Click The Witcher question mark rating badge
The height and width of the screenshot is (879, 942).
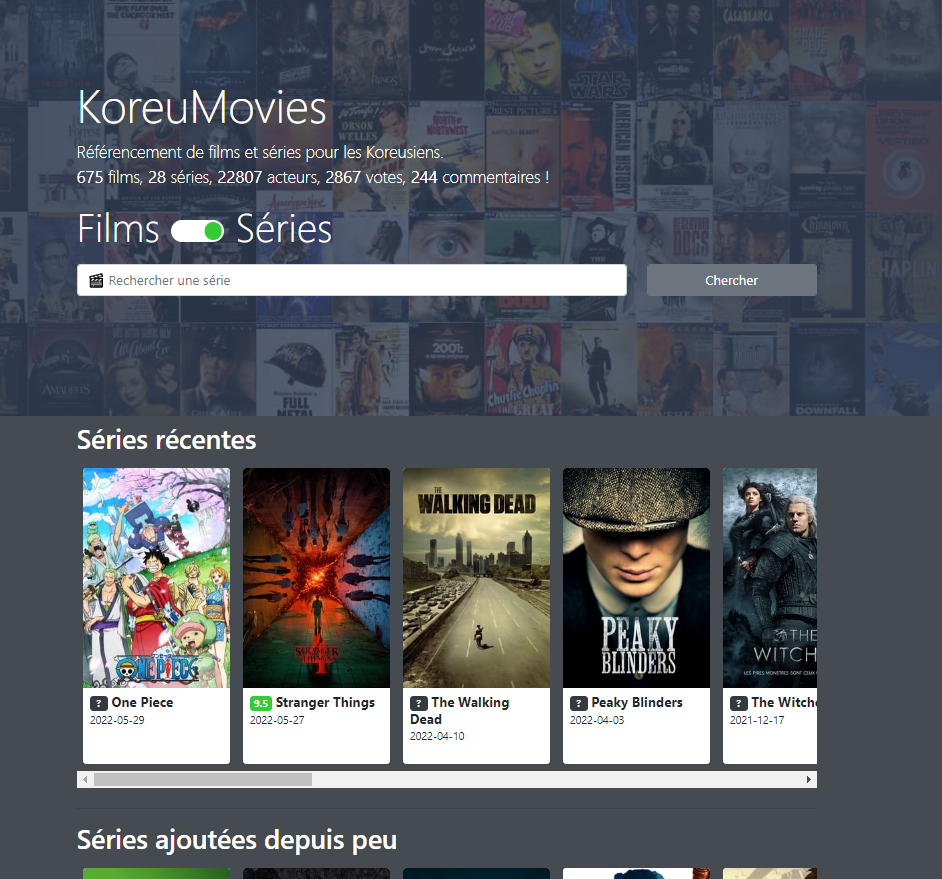point(739,703)
